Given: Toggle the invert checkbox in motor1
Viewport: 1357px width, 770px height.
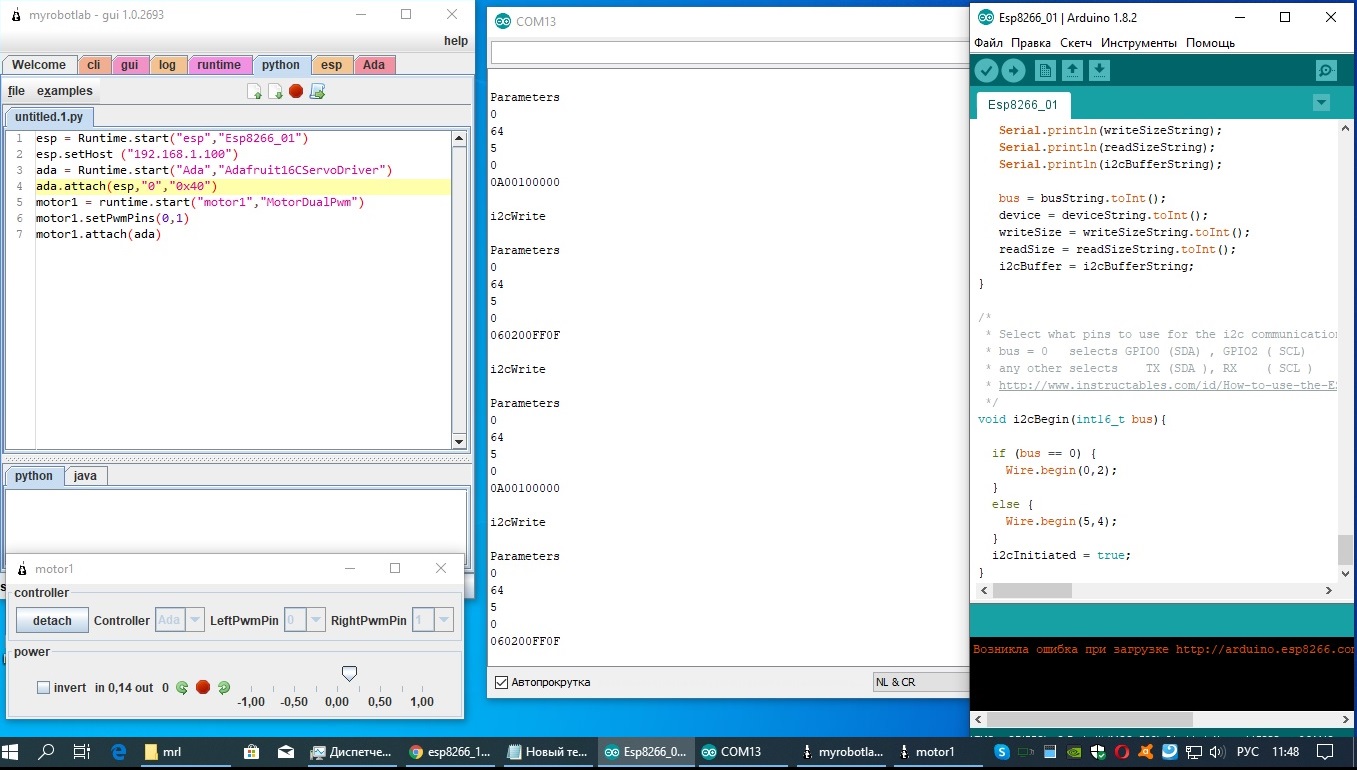Looking at the screenshot, I should 43,688.
